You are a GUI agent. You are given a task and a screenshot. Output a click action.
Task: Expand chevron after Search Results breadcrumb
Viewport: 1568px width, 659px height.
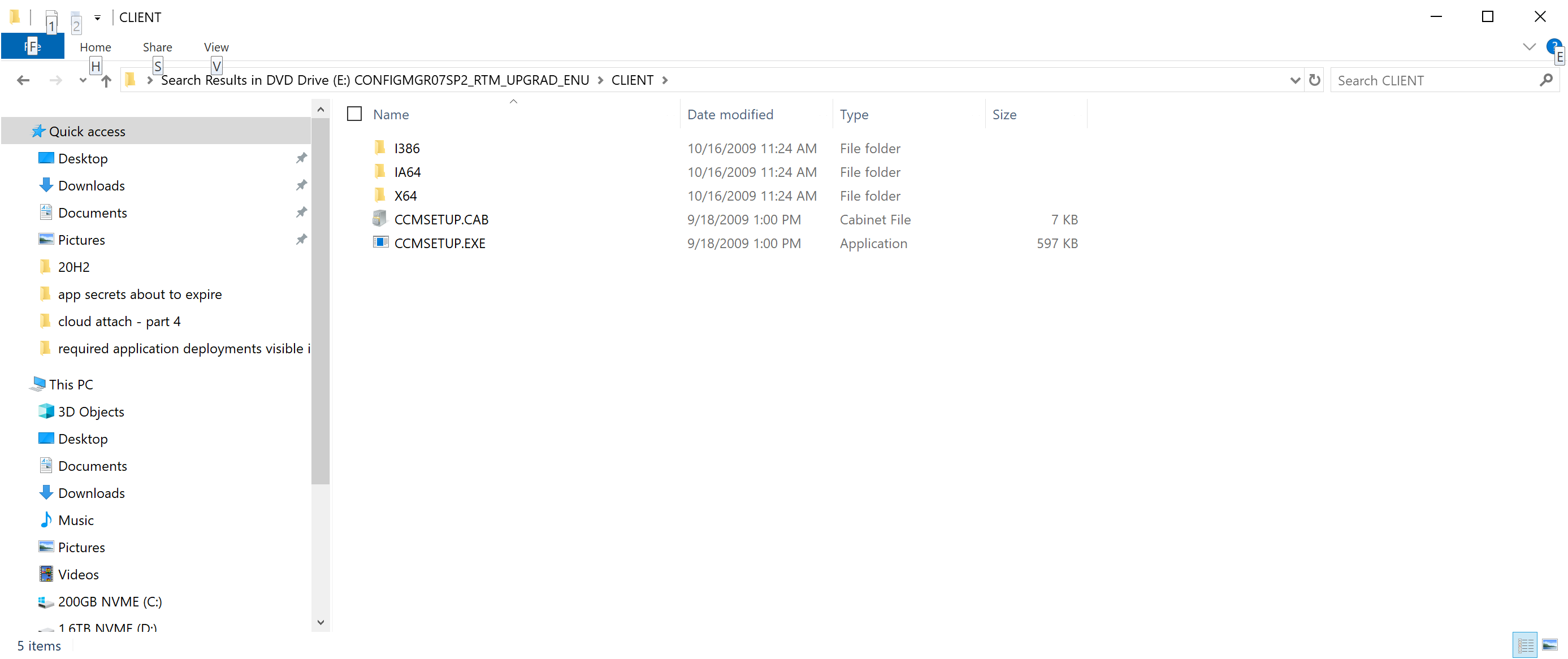pos(600,80)
